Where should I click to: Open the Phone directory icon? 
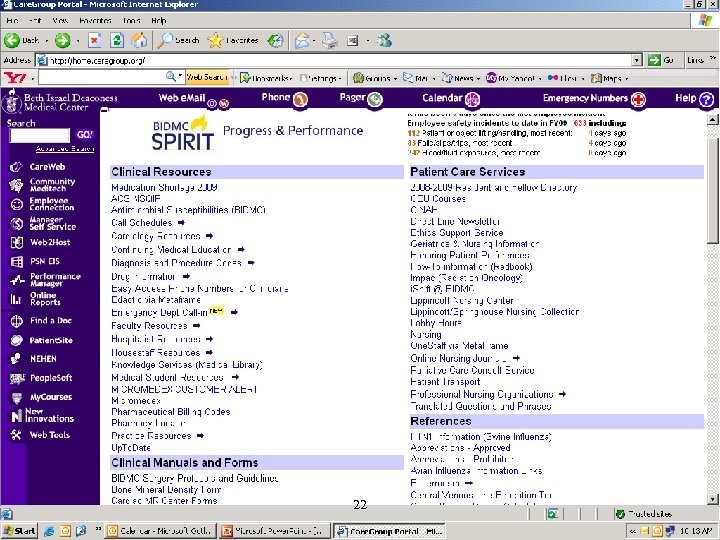click(300, 99)
